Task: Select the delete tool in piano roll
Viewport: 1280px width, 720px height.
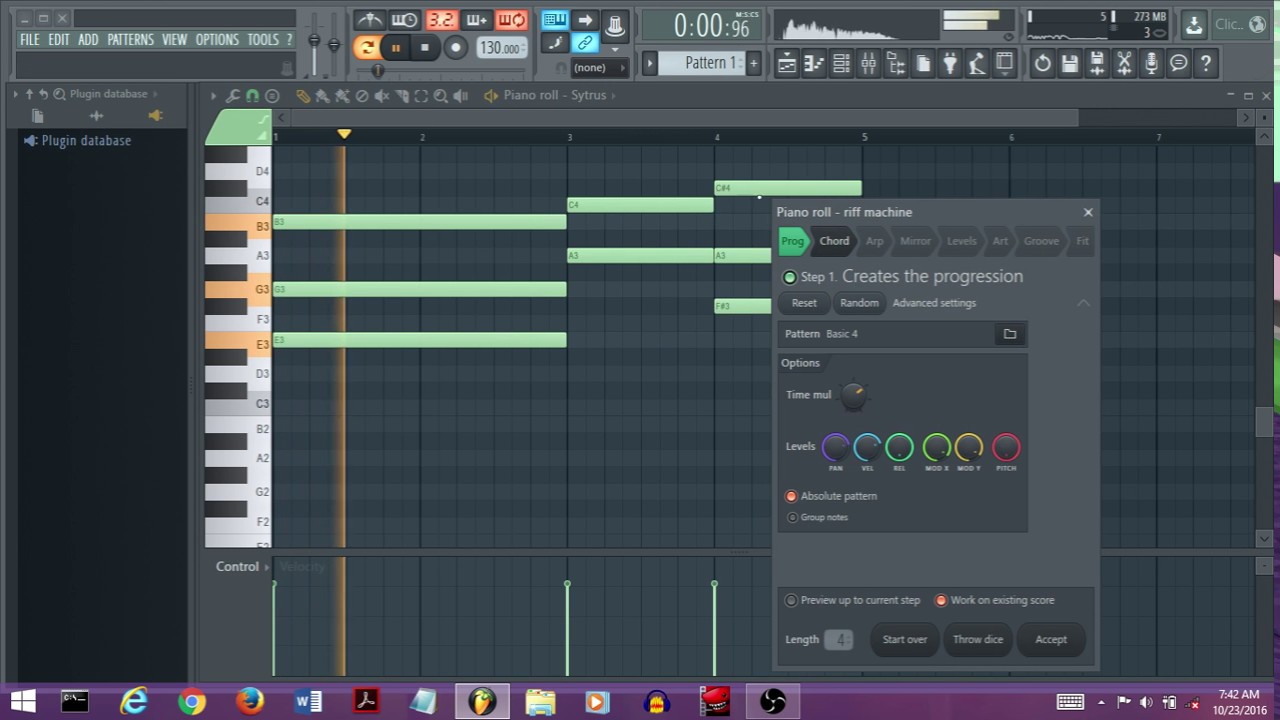Action: [362, 96]
